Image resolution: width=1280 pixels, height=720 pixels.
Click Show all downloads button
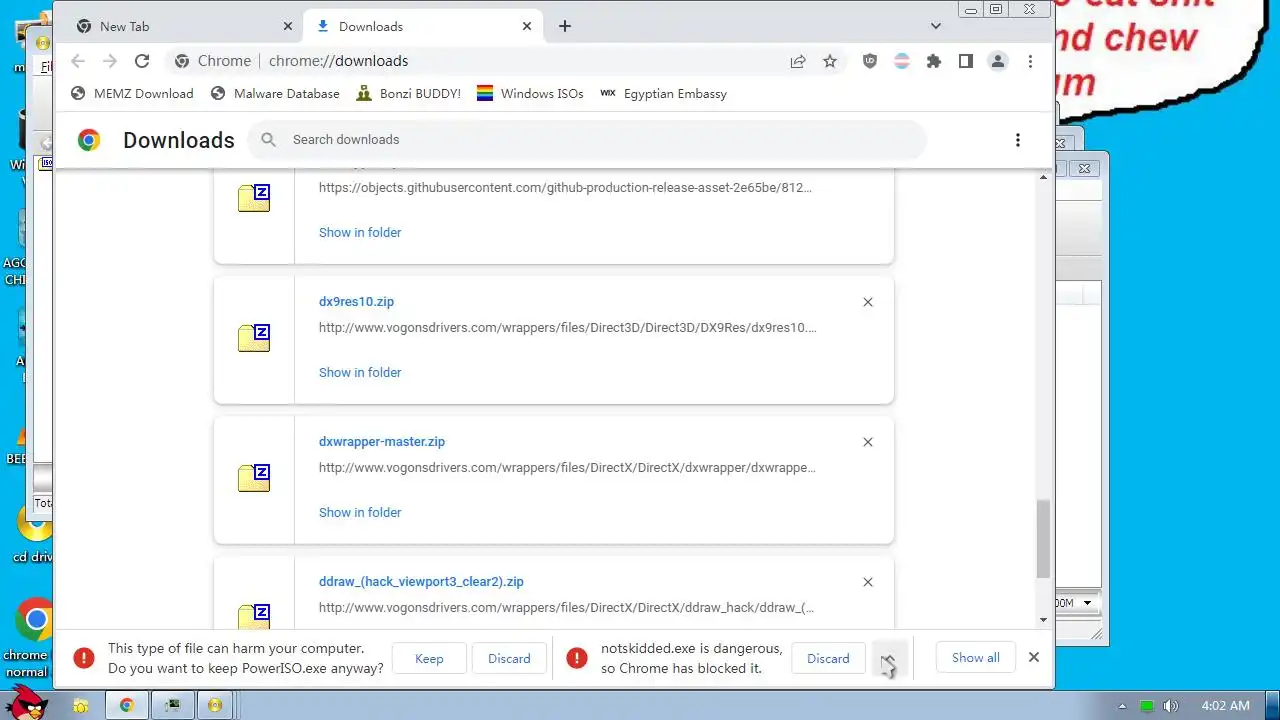coord(975,657)
